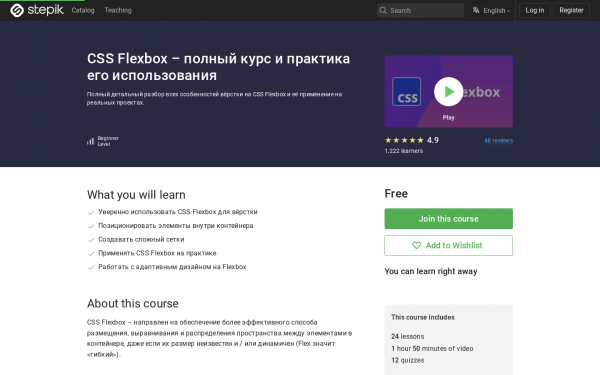Click checkmark beside 'Создавать сложный сетки'

point(91,240)
